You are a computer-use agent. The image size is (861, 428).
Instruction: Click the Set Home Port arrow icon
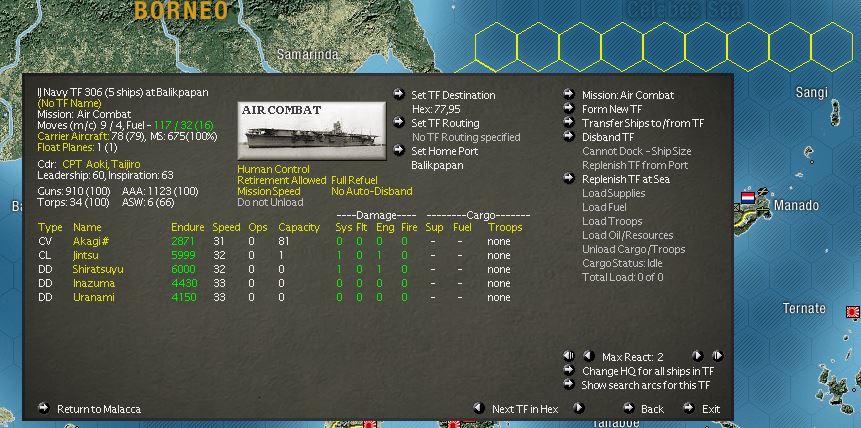(399, 150)
